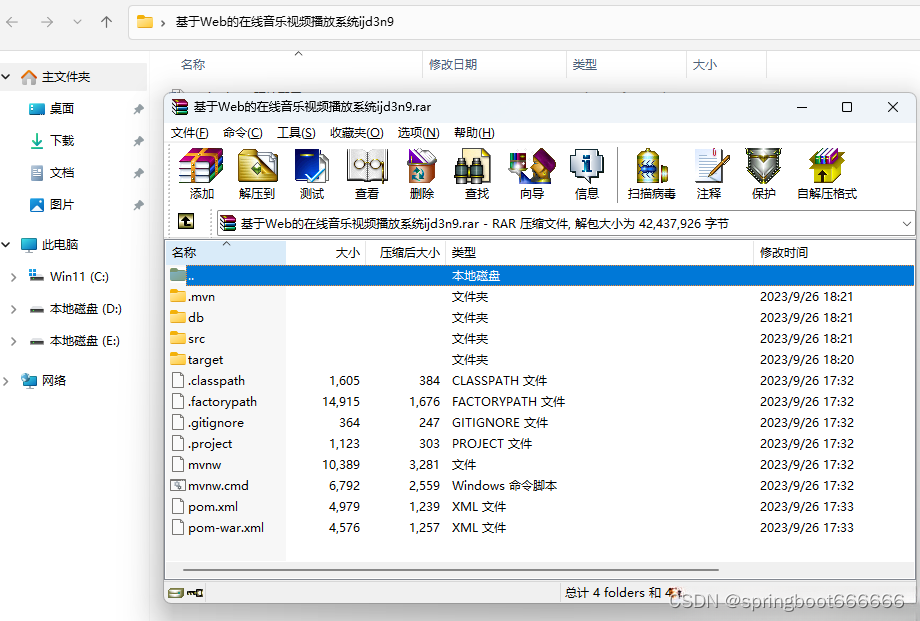This screenshot has width=920, height=621.
Task: Select the target folder icon
Action: click(x=178, y=359)
